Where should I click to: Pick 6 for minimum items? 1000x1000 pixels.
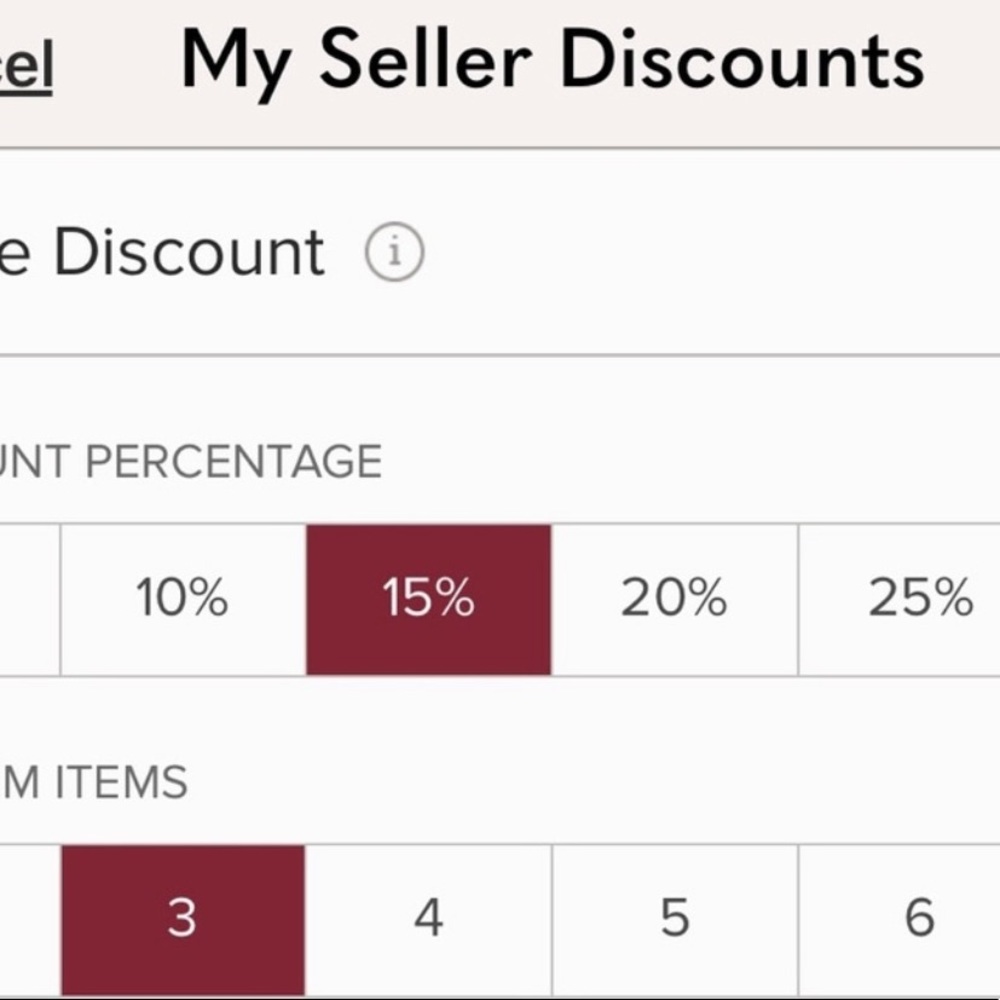point(920,917)
